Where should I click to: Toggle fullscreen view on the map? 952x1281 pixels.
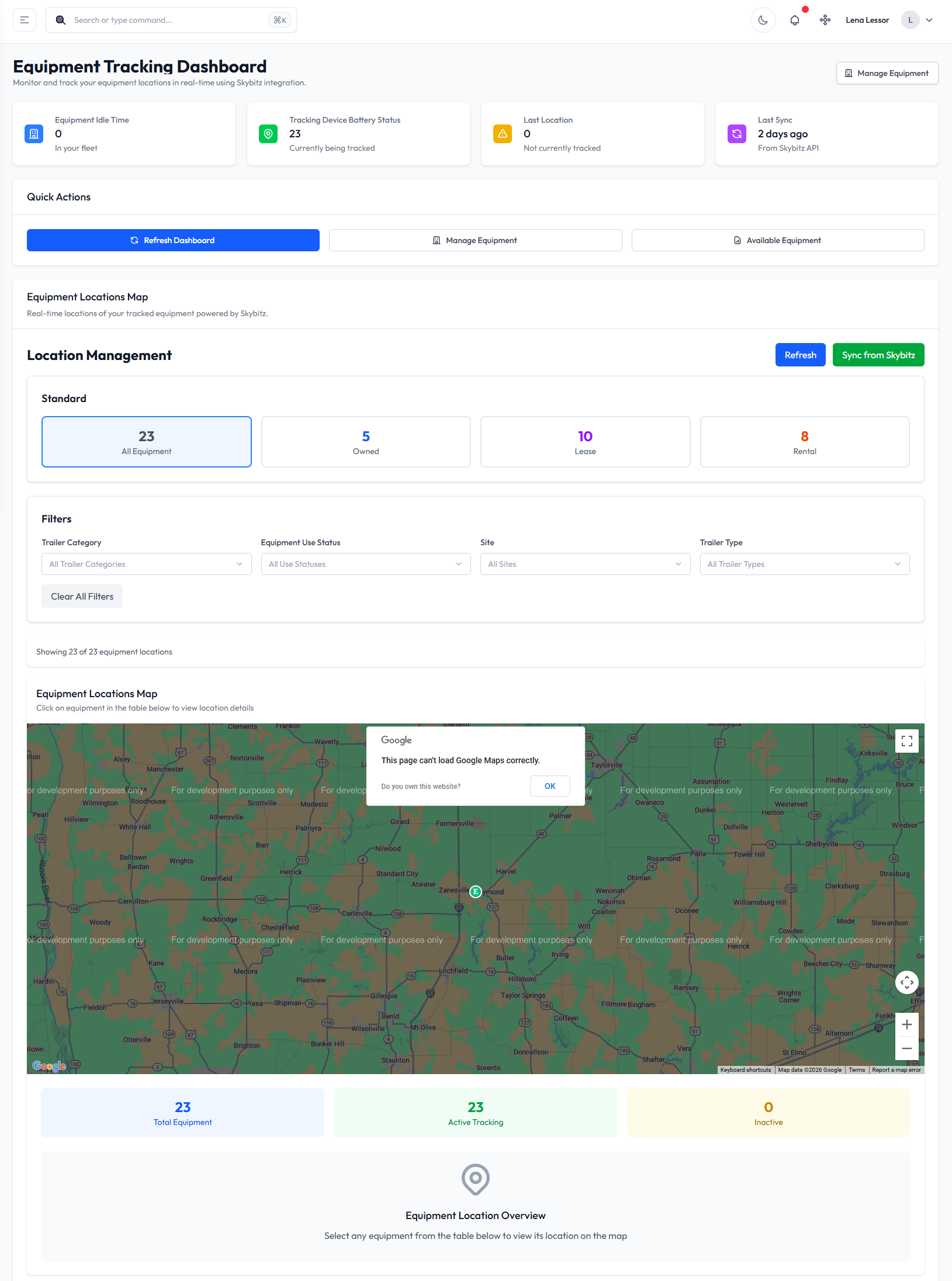point(906,741)
